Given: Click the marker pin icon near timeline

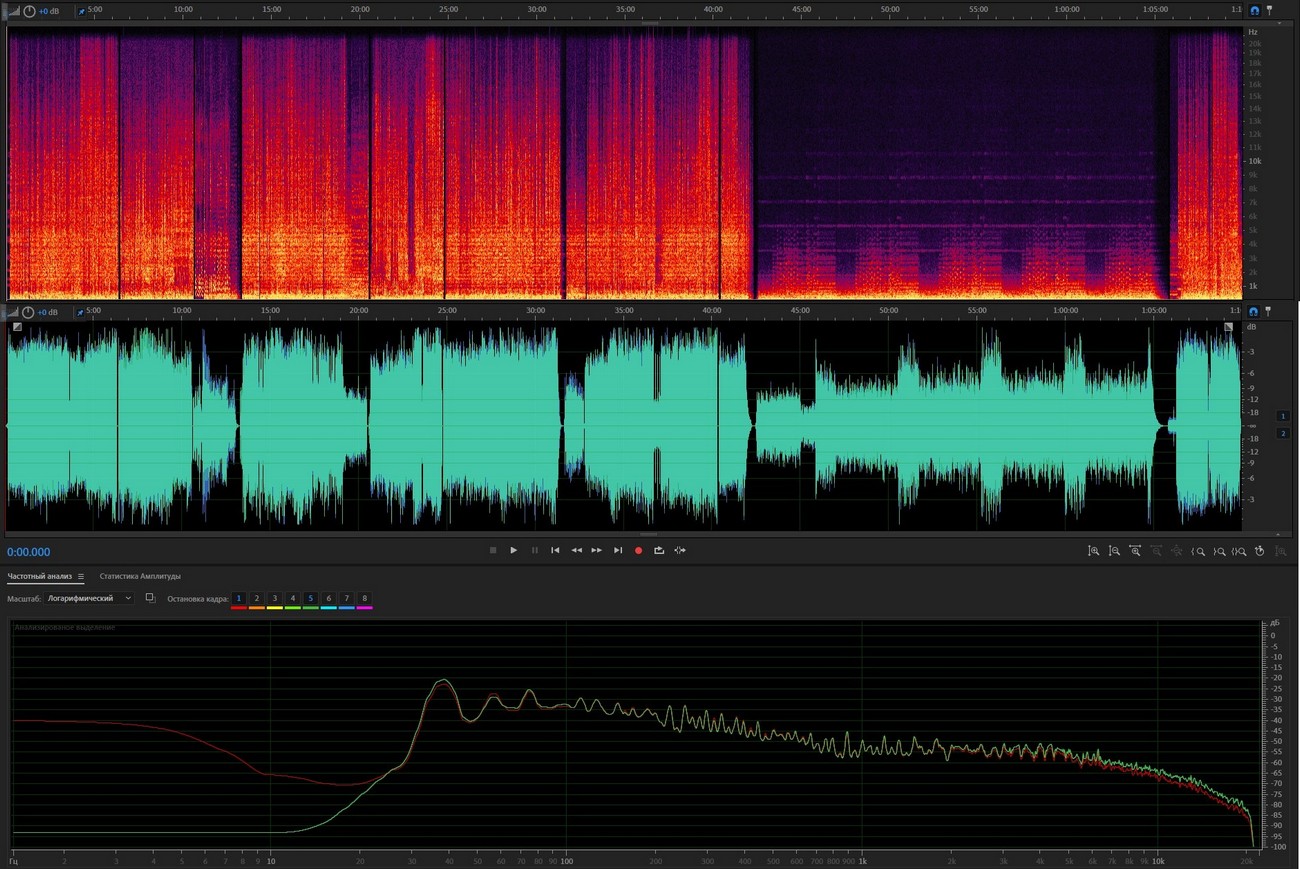Looking at the screenshot, I should tap(1269, 10).
